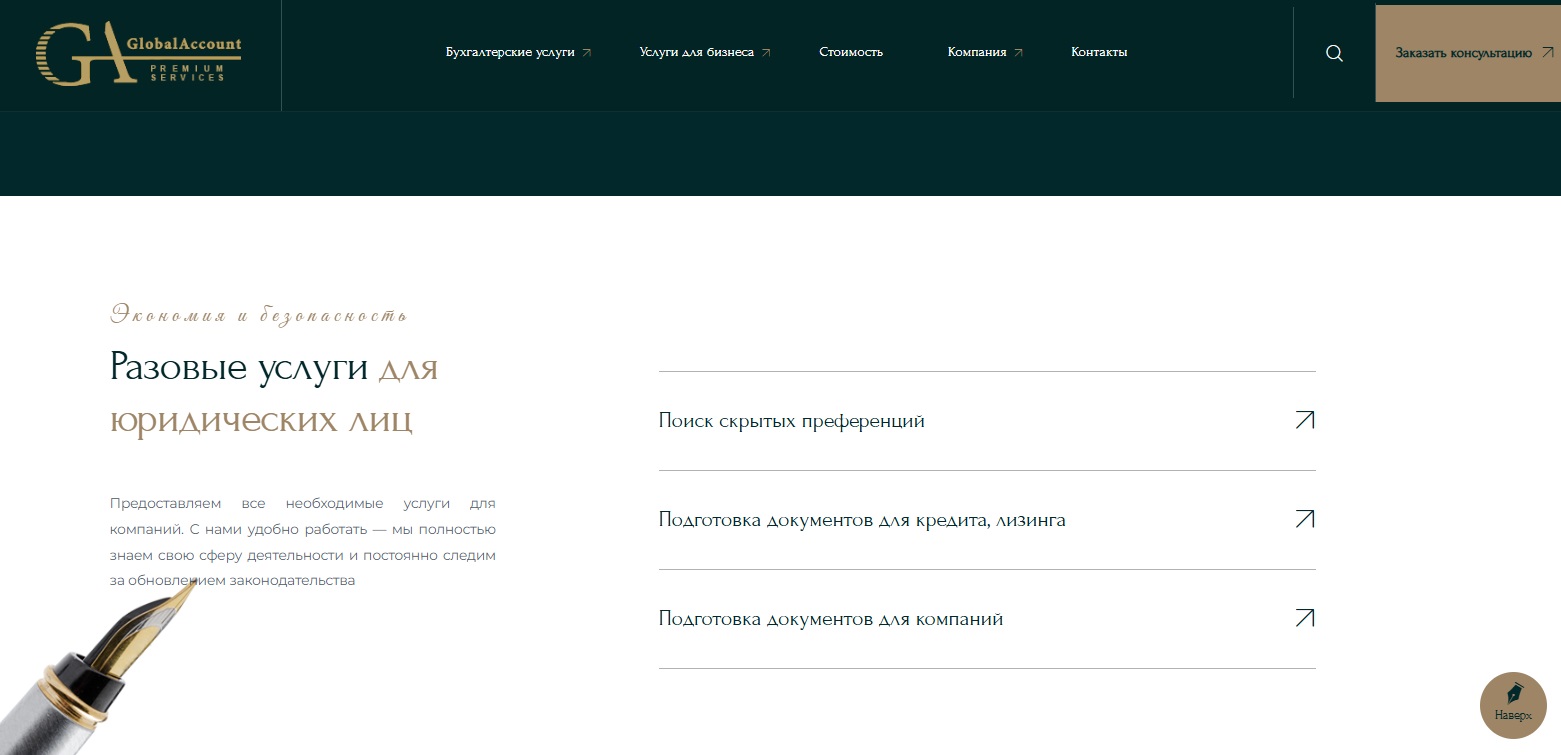
Task: Select Услуги для бизнеса in navigation
Action: [x=696, y=52]
